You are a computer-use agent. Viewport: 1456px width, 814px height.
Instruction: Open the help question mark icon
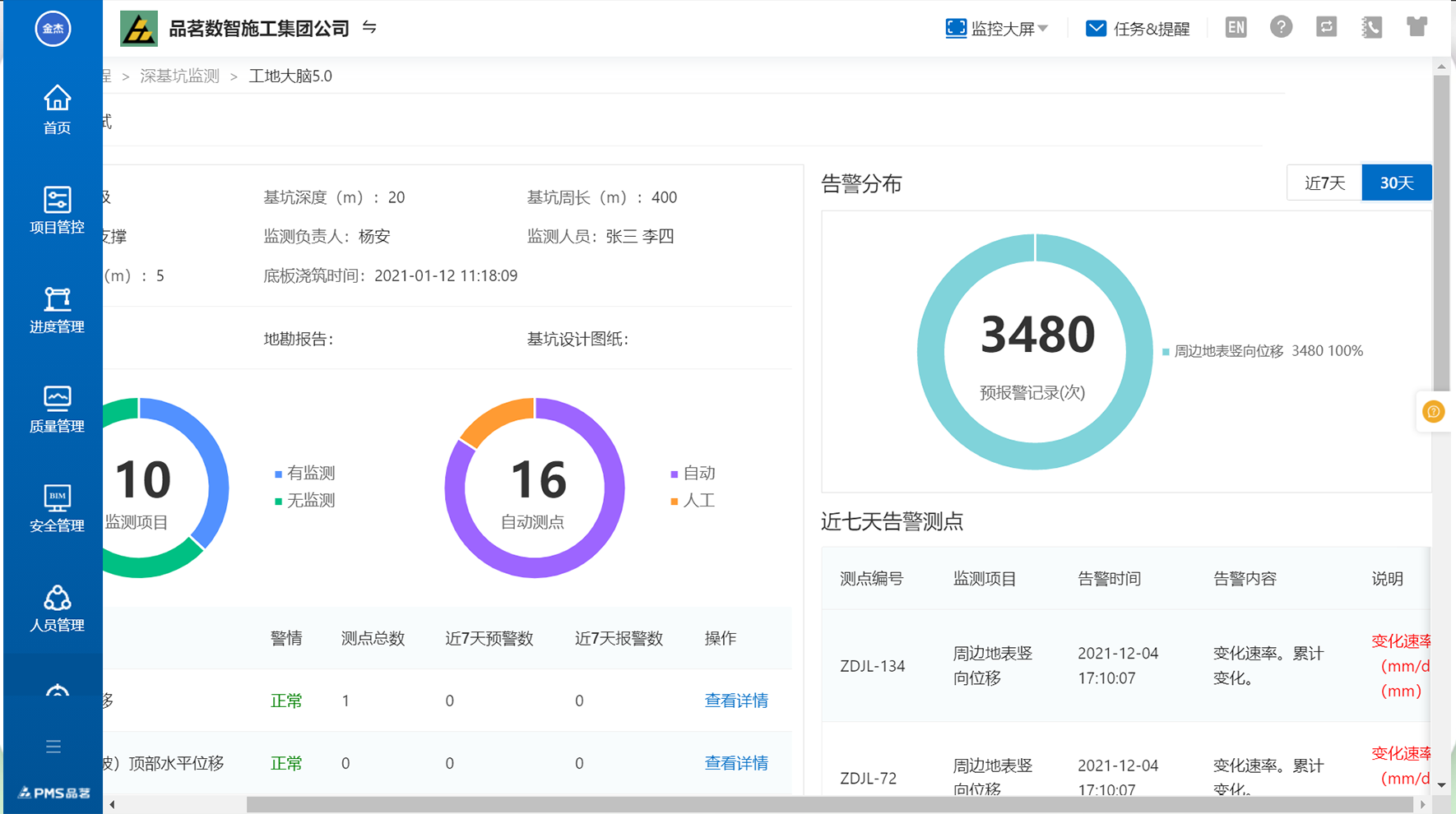(1281, 27)
